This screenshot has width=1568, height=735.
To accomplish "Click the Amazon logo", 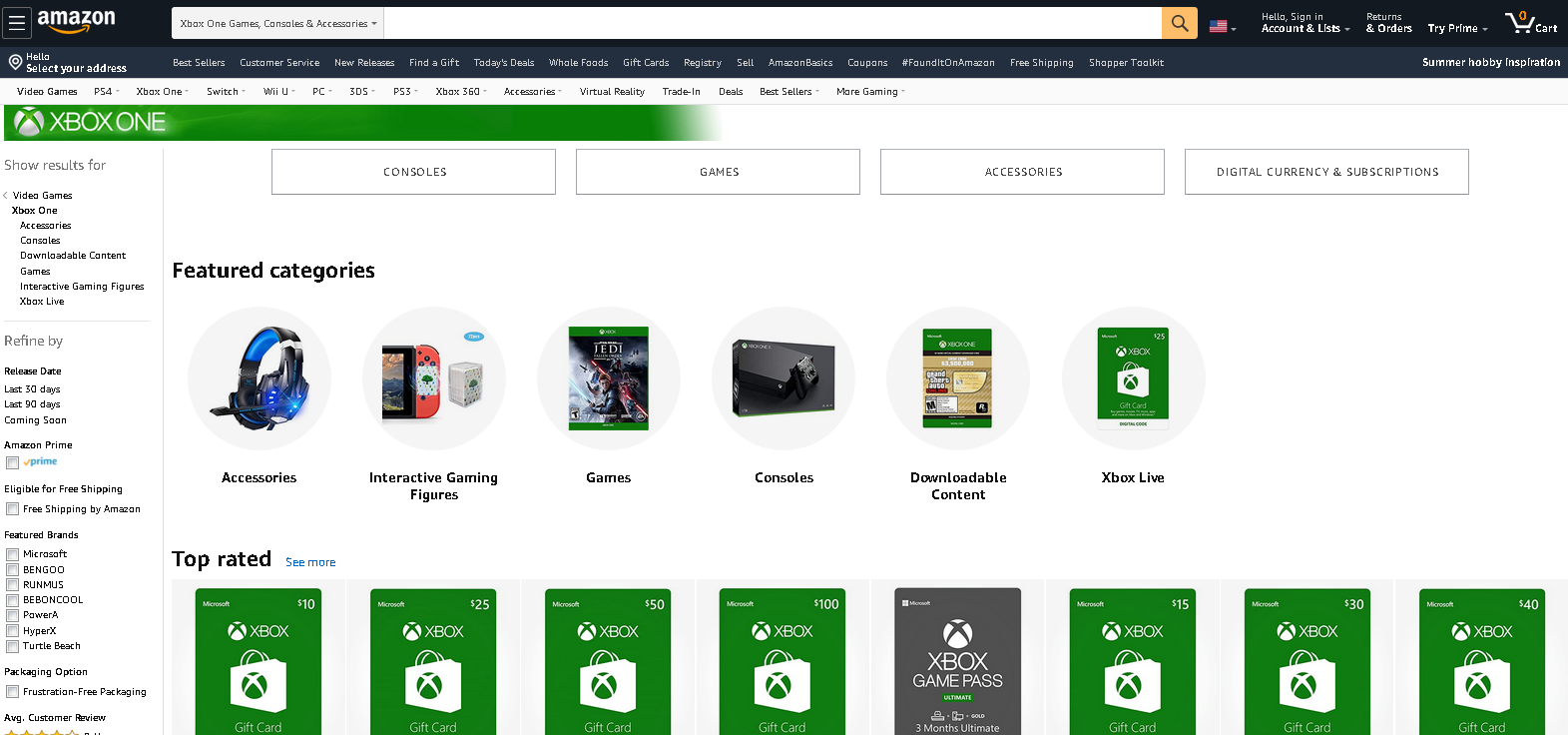I will point(76,21).
